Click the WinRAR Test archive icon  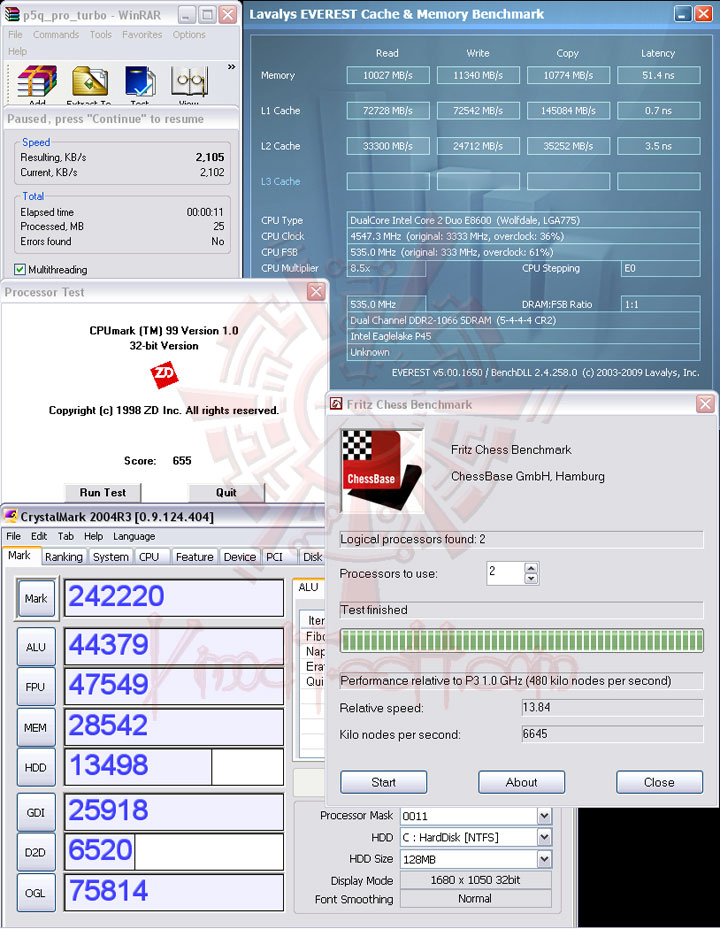[x=140, y=83]
